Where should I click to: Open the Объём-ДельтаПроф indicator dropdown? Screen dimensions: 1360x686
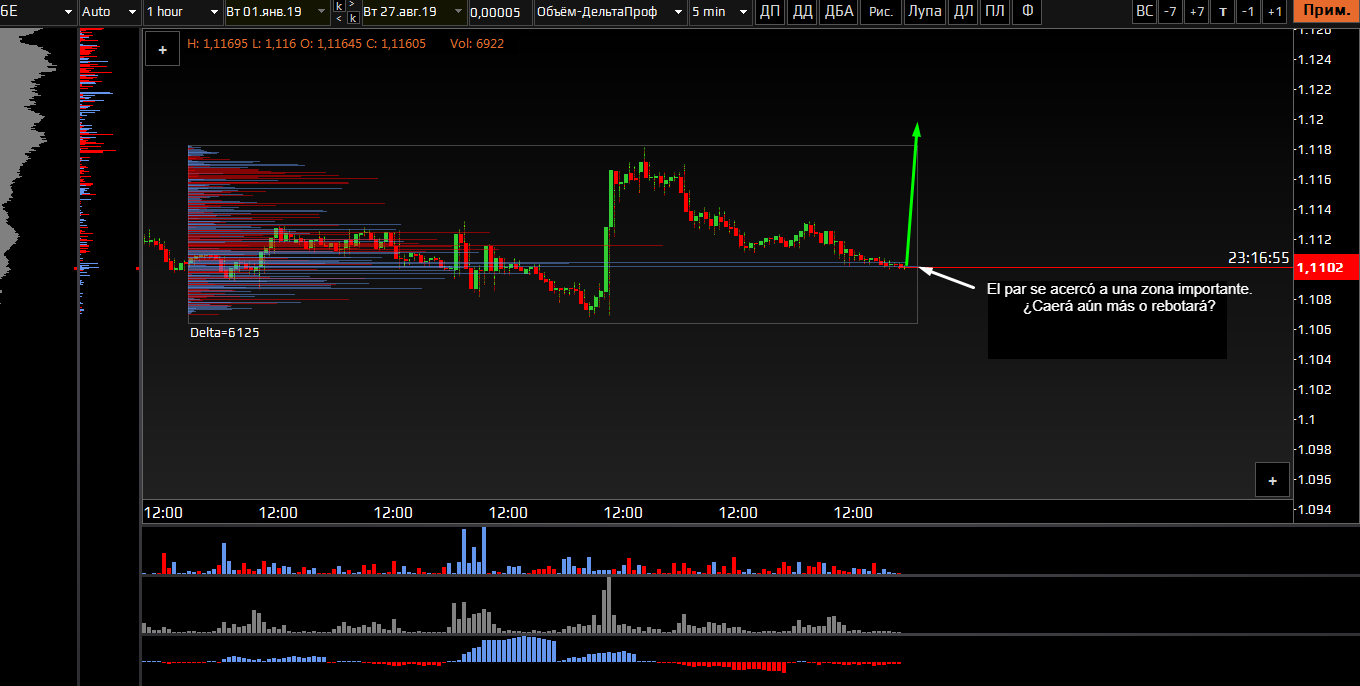click(610, 12)
